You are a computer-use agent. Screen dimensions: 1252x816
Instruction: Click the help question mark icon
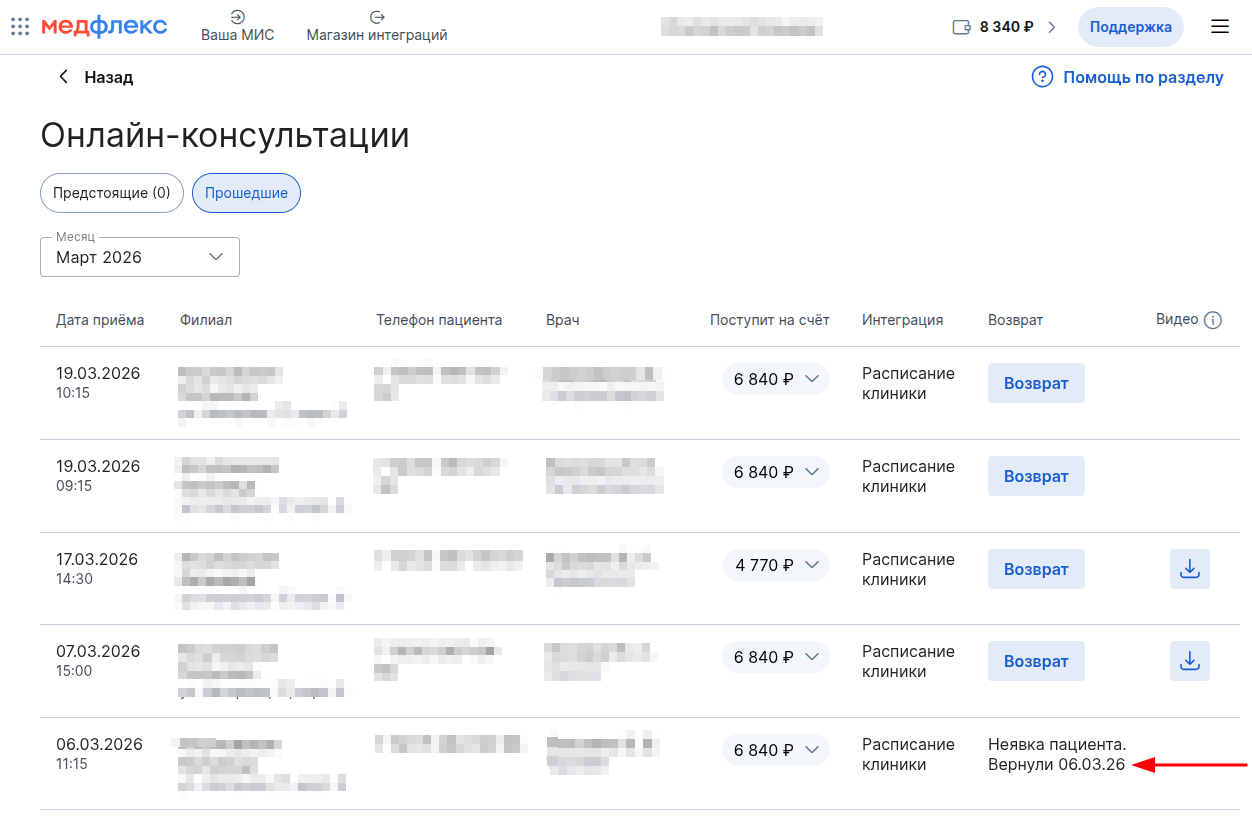(1042, 77)
